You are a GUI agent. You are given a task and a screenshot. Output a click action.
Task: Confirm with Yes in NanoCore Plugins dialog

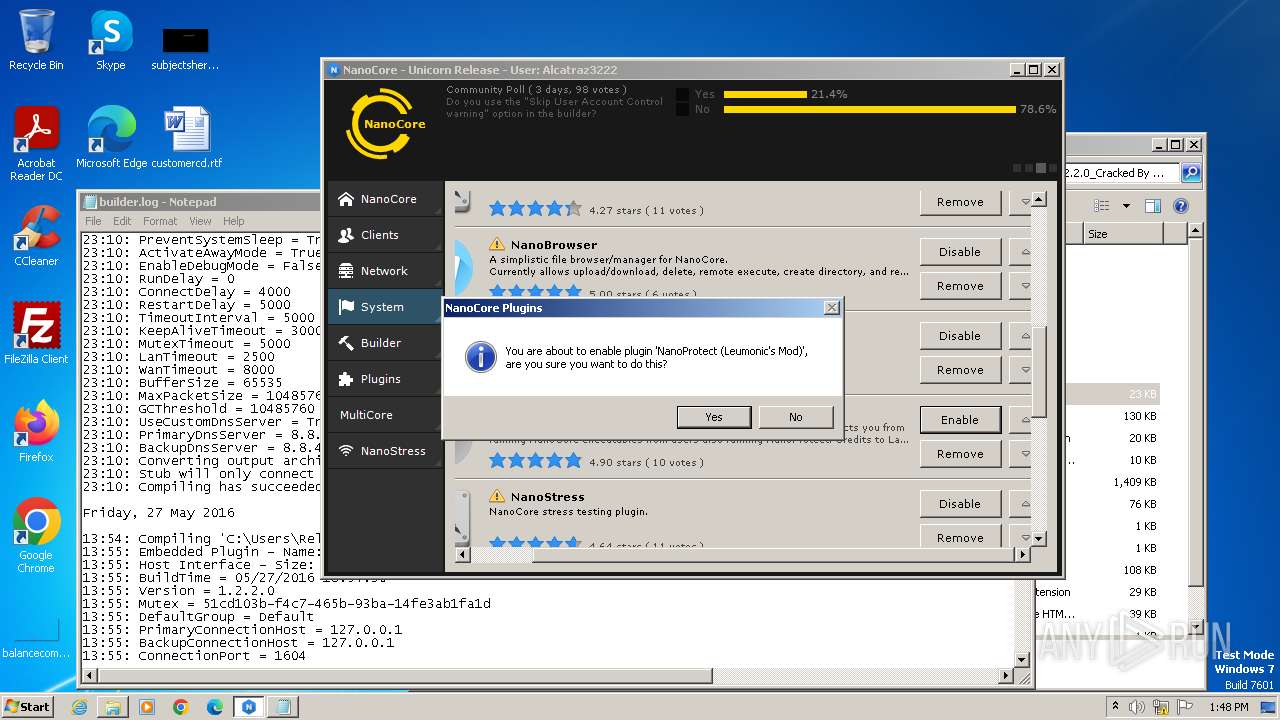click(714, 417)
